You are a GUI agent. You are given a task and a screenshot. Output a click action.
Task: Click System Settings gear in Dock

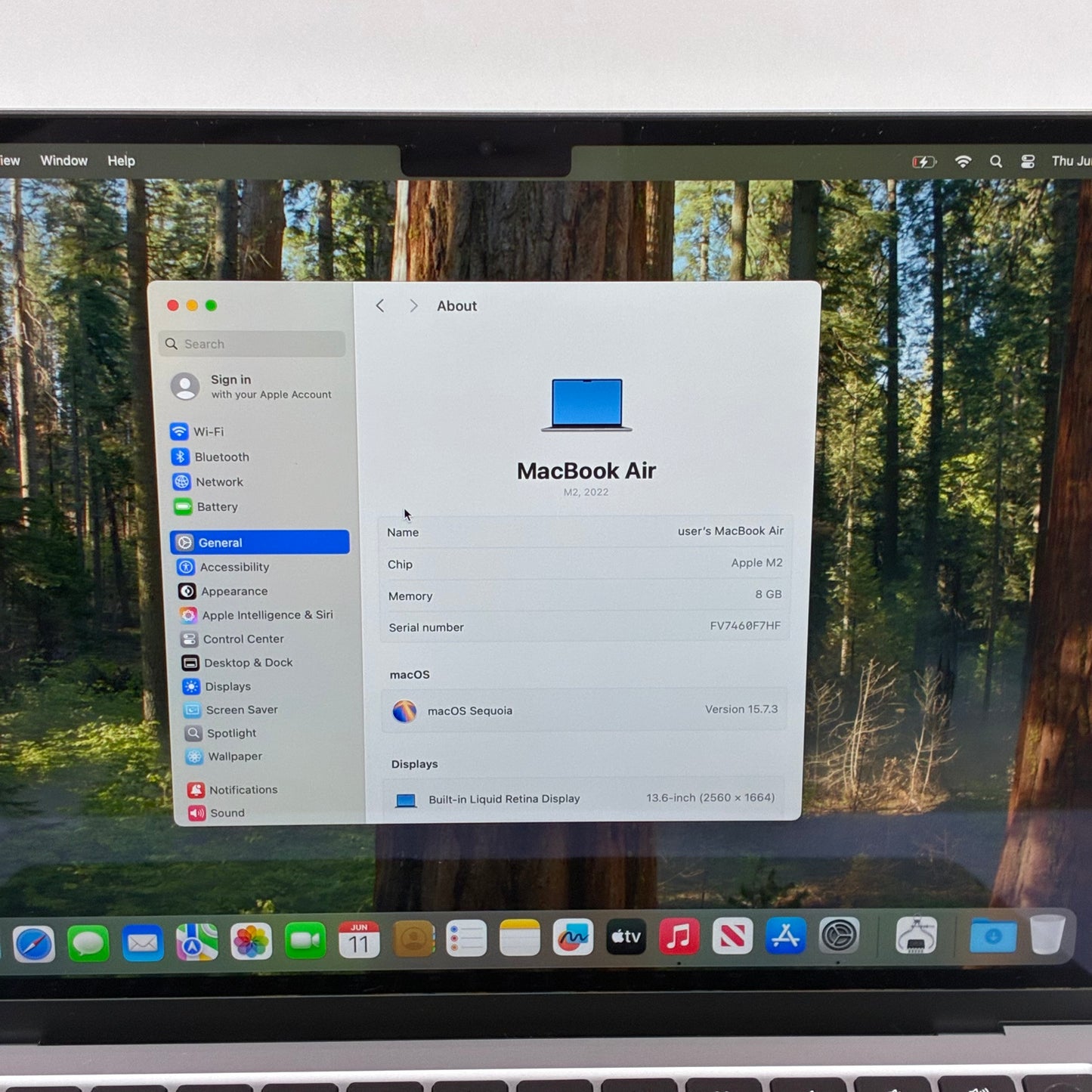840,936
